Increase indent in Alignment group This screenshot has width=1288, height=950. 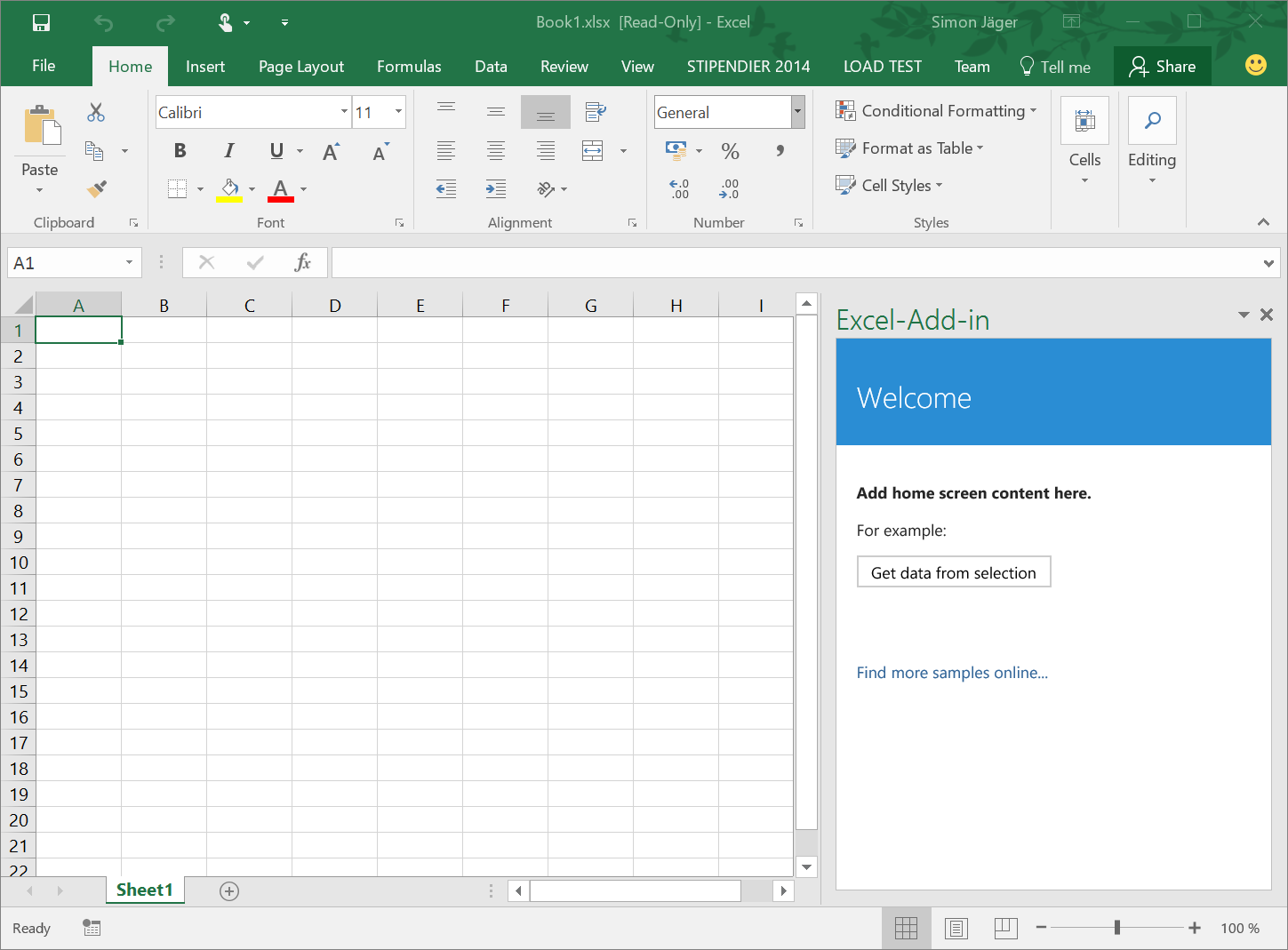[x=496, y=188]
